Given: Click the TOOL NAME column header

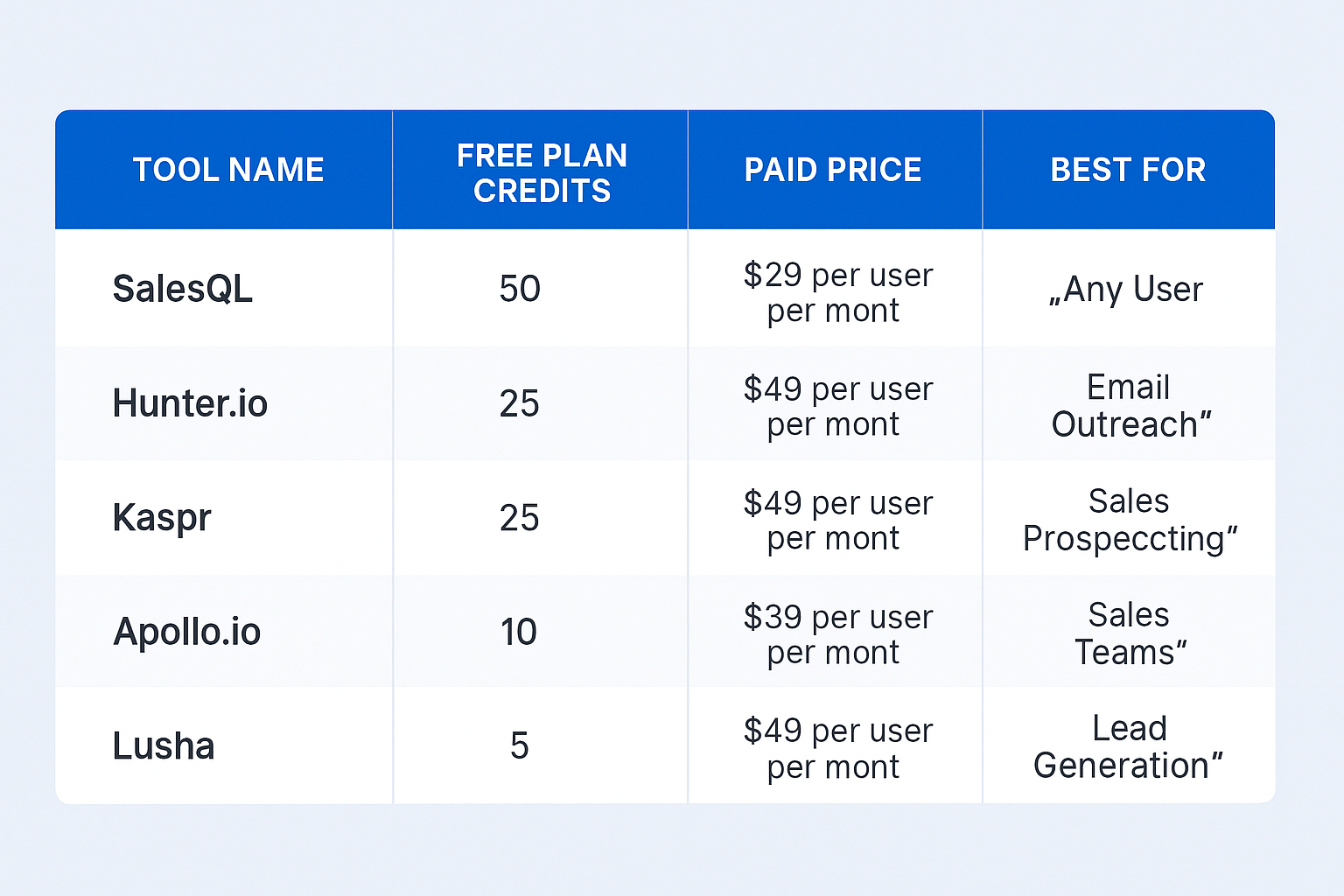Looking at the screenshot, I should tap(228, 170).
